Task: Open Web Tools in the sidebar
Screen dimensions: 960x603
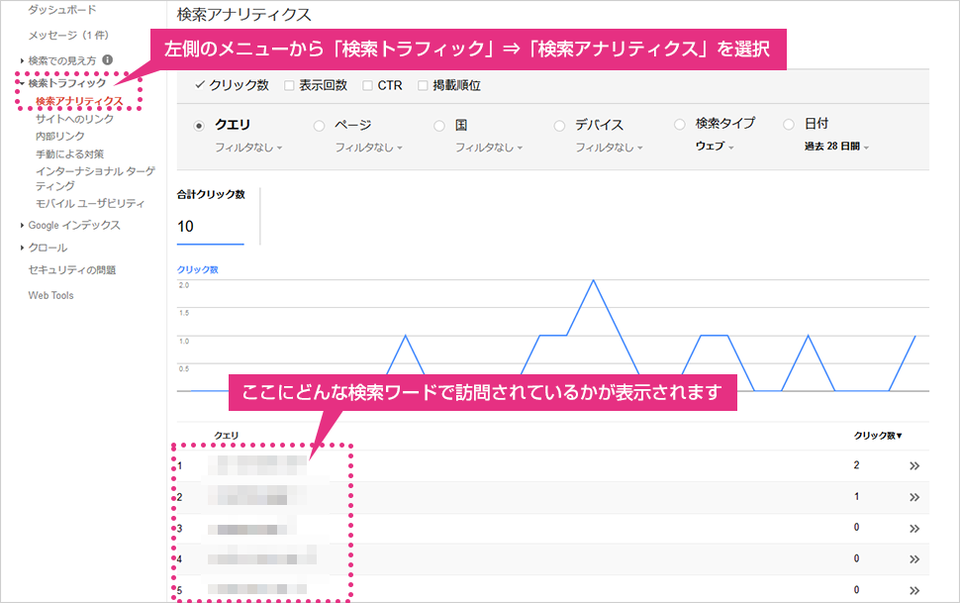Action: pyautogui.click(x=51, y=295)
